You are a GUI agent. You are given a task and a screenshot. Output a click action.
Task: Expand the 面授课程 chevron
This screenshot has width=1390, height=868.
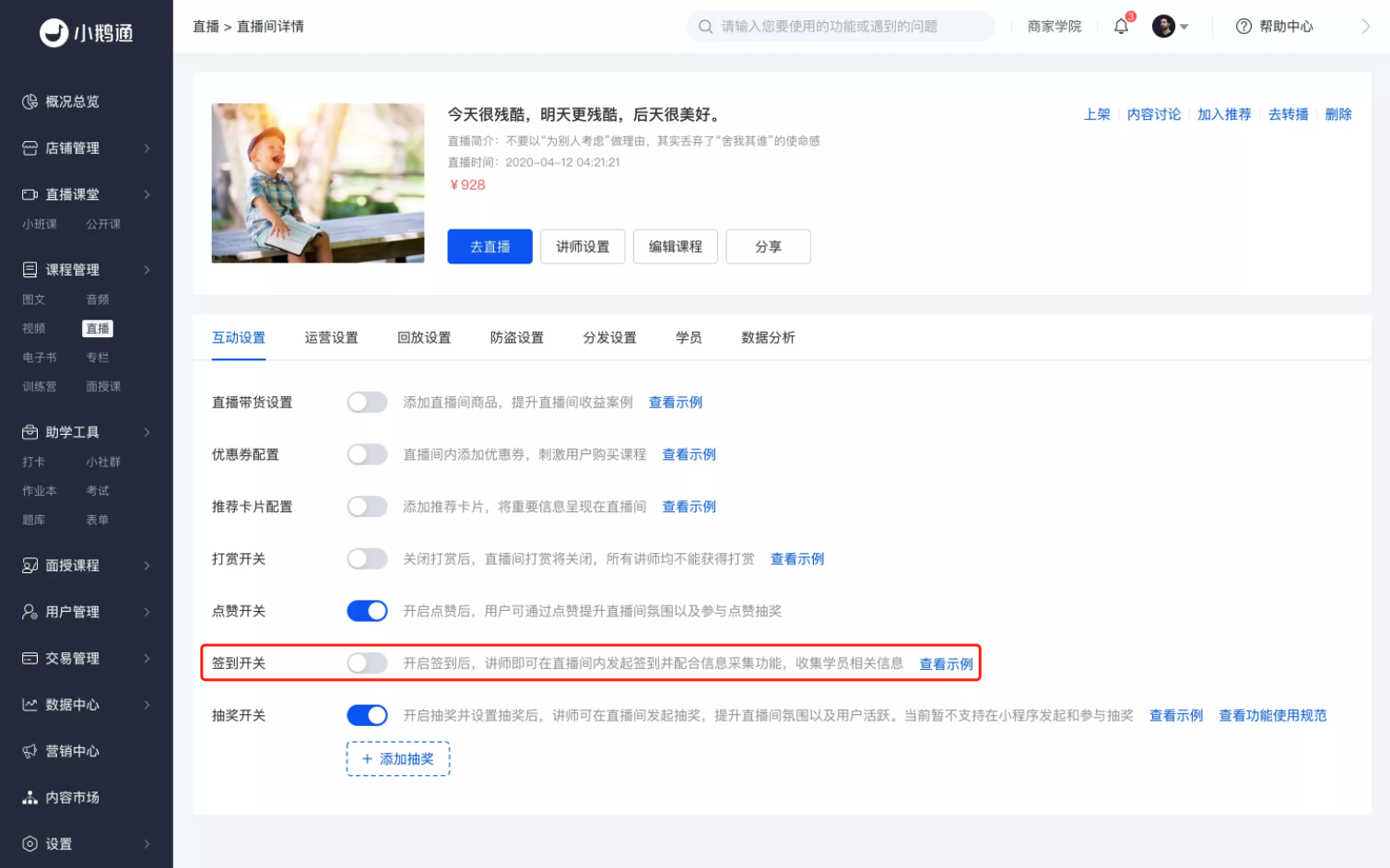(x=147, y=566)
